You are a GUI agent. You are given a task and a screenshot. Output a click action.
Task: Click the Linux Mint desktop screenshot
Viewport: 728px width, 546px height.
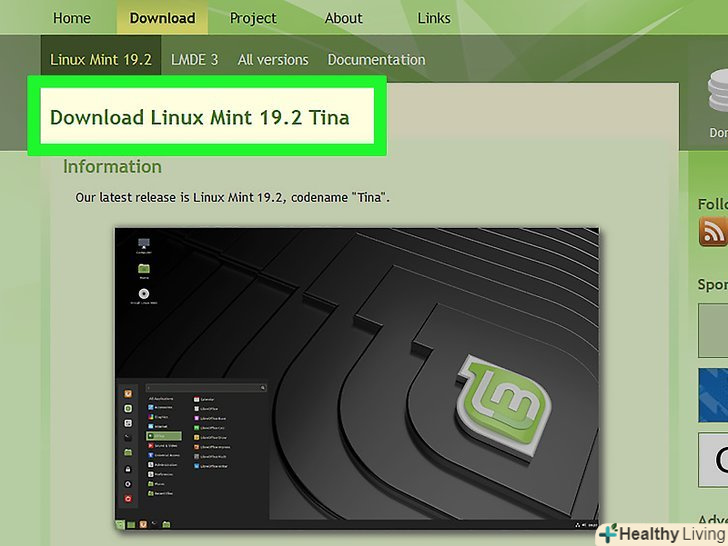click(x=357, y=379)
